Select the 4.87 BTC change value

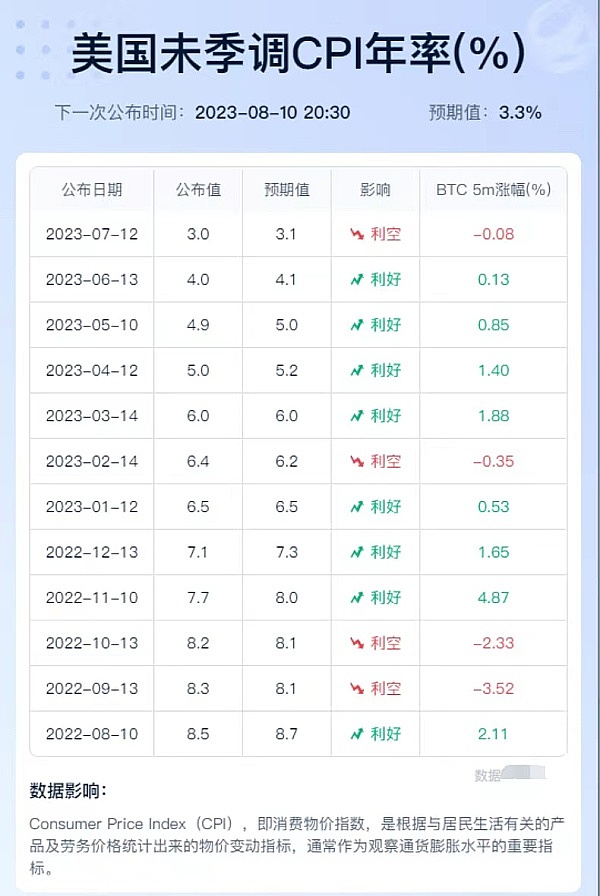(494, 598)
